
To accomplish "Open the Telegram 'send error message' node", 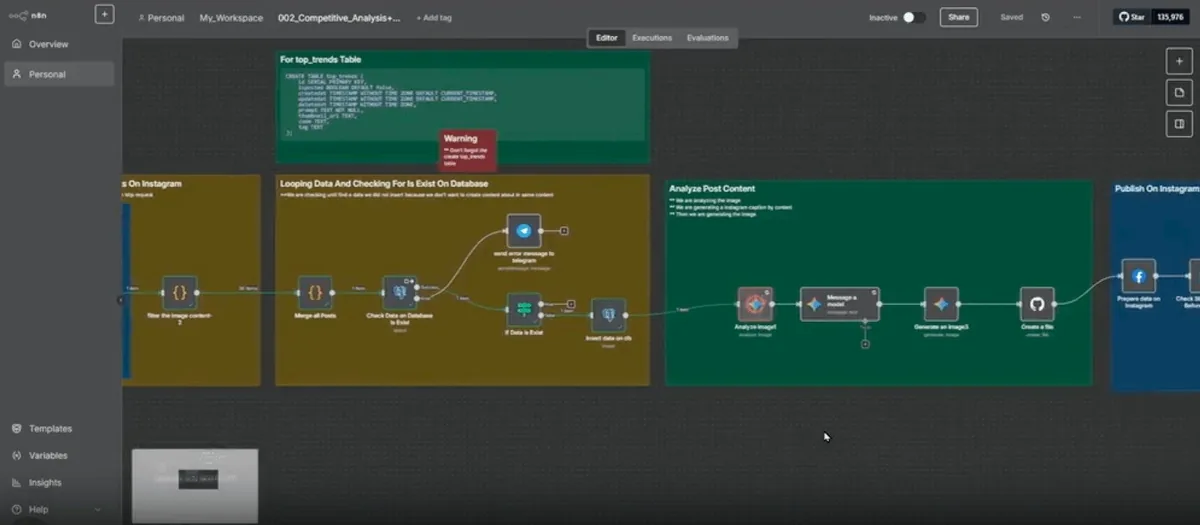I will point(523,231).
